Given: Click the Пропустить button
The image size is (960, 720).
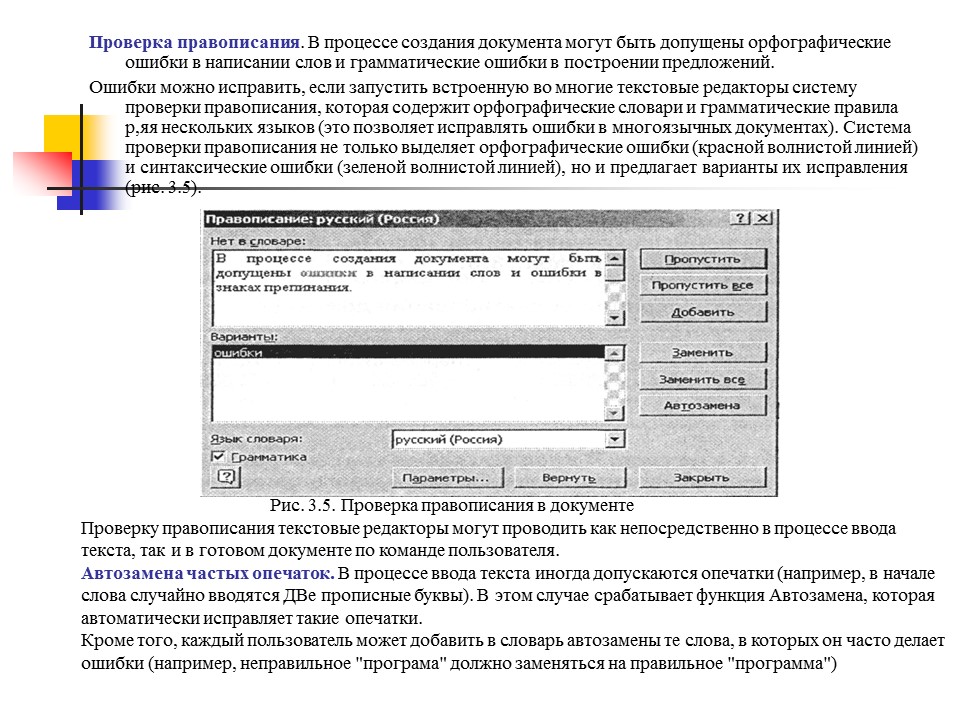Looking at the screenshot, I should [x=706, y=257].
